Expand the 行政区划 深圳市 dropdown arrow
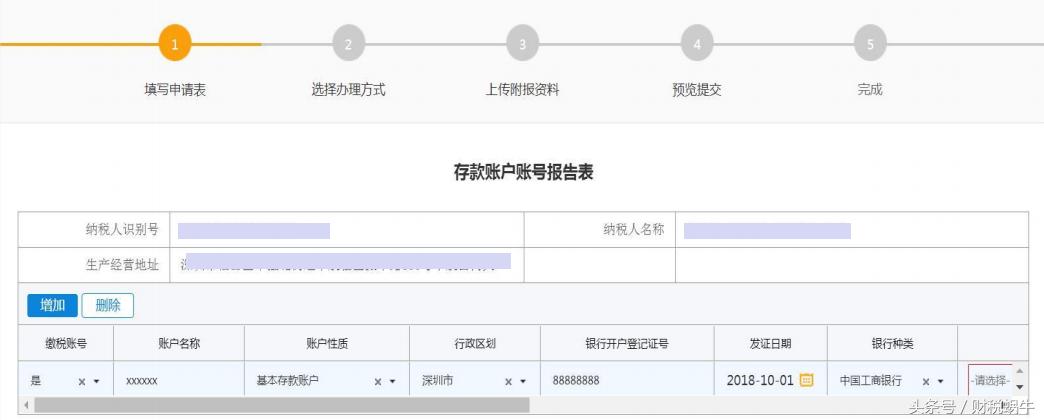The width and height of the screenshot is (1044, 420). coord(523,381)
